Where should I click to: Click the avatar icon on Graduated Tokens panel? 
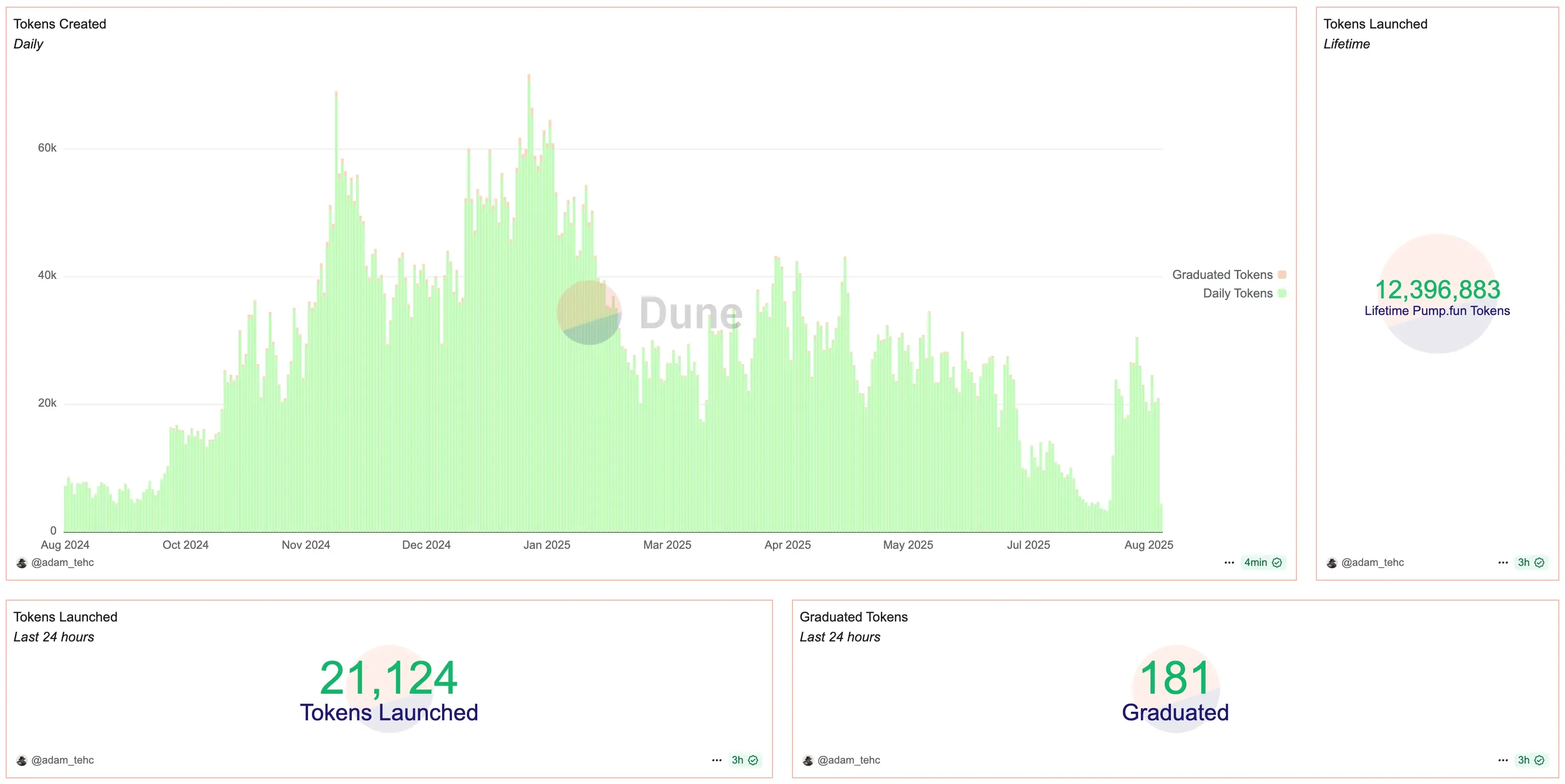pyautogui.click(x=808, y=760)
